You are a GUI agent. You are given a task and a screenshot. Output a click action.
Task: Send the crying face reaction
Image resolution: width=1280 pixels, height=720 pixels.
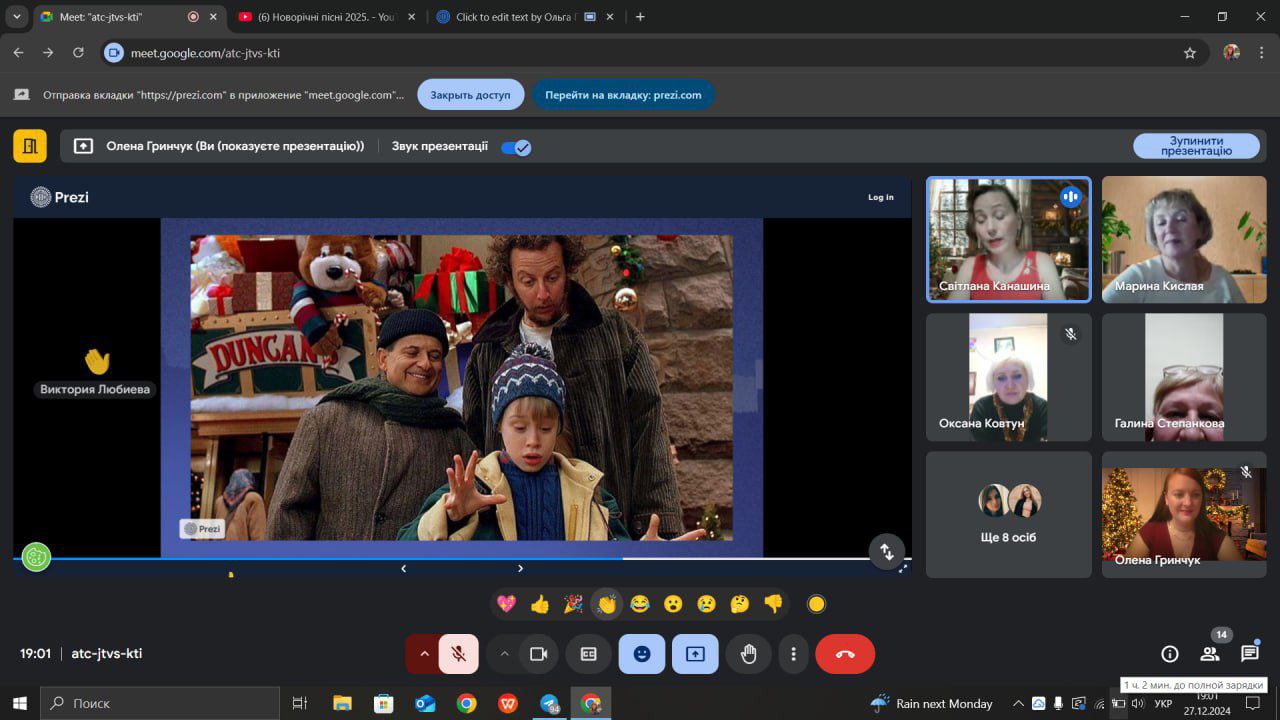[x=706, y=604]
